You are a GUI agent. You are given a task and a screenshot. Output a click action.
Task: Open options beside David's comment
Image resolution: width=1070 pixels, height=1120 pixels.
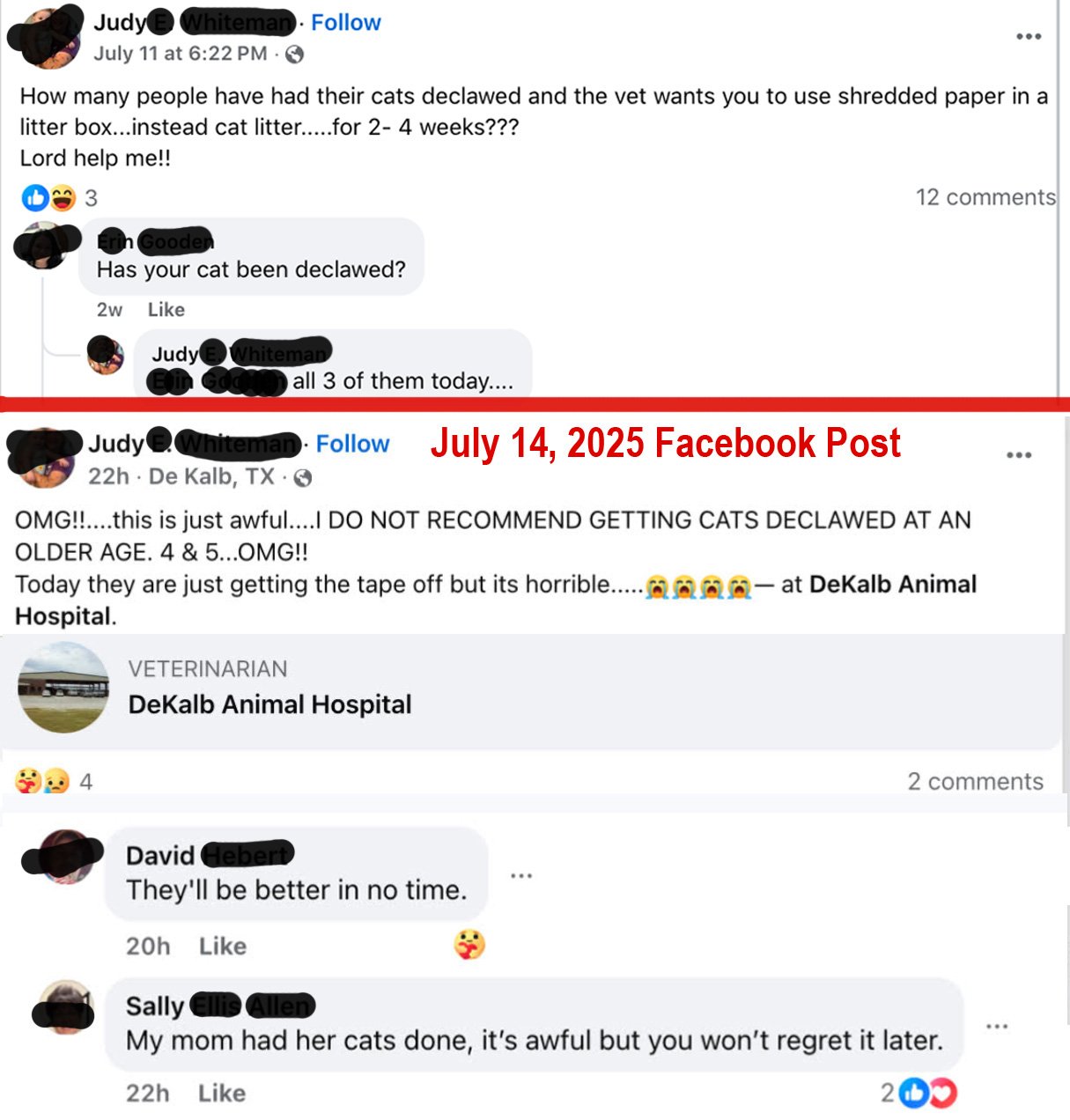click(521, 875)
